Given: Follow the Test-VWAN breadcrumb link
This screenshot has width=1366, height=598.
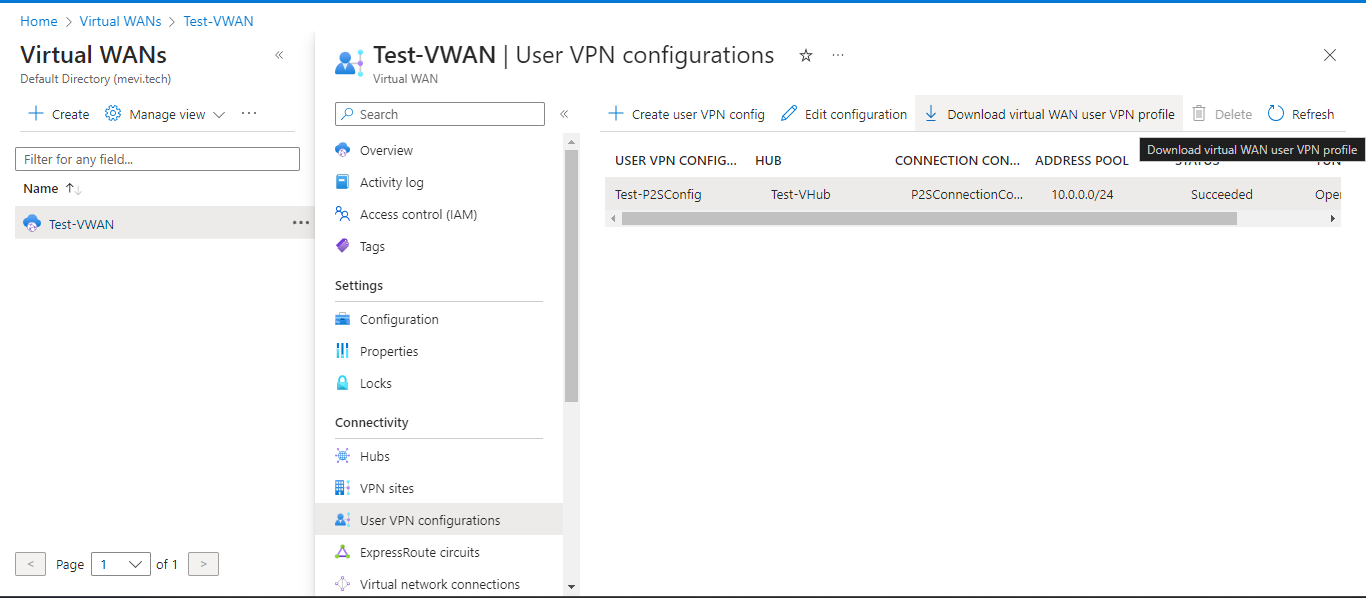Looking at the screenshot, I should 219,21.
